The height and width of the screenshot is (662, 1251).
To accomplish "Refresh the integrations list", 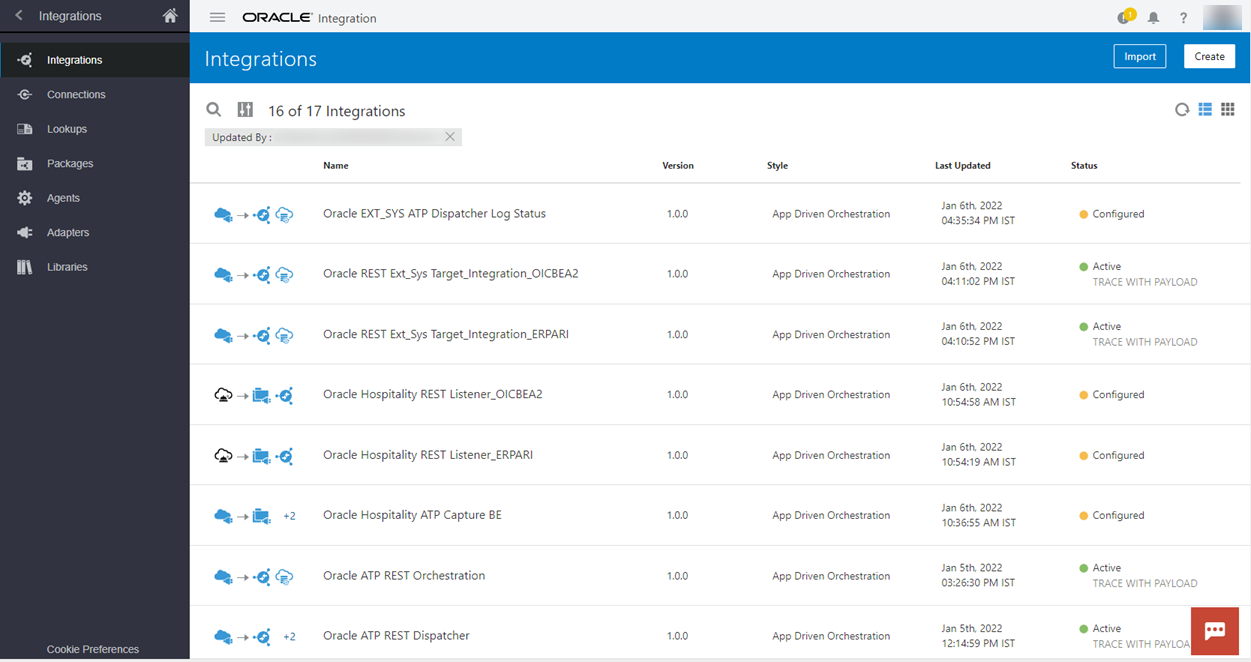I will click(x=1182, y=110).
